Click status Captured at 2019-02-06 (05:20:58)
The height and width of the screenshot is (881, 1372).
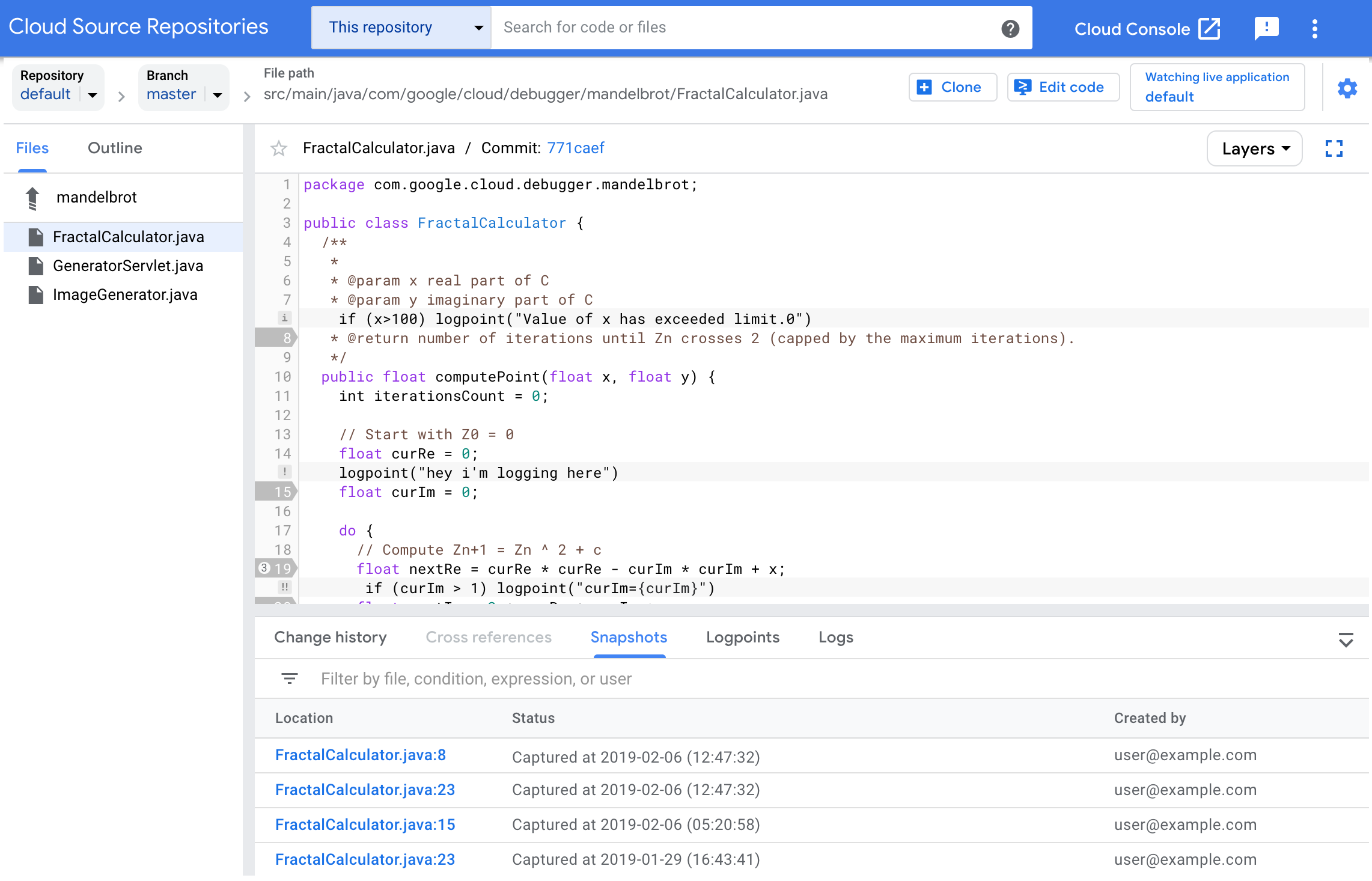click(x=636, y=825)
